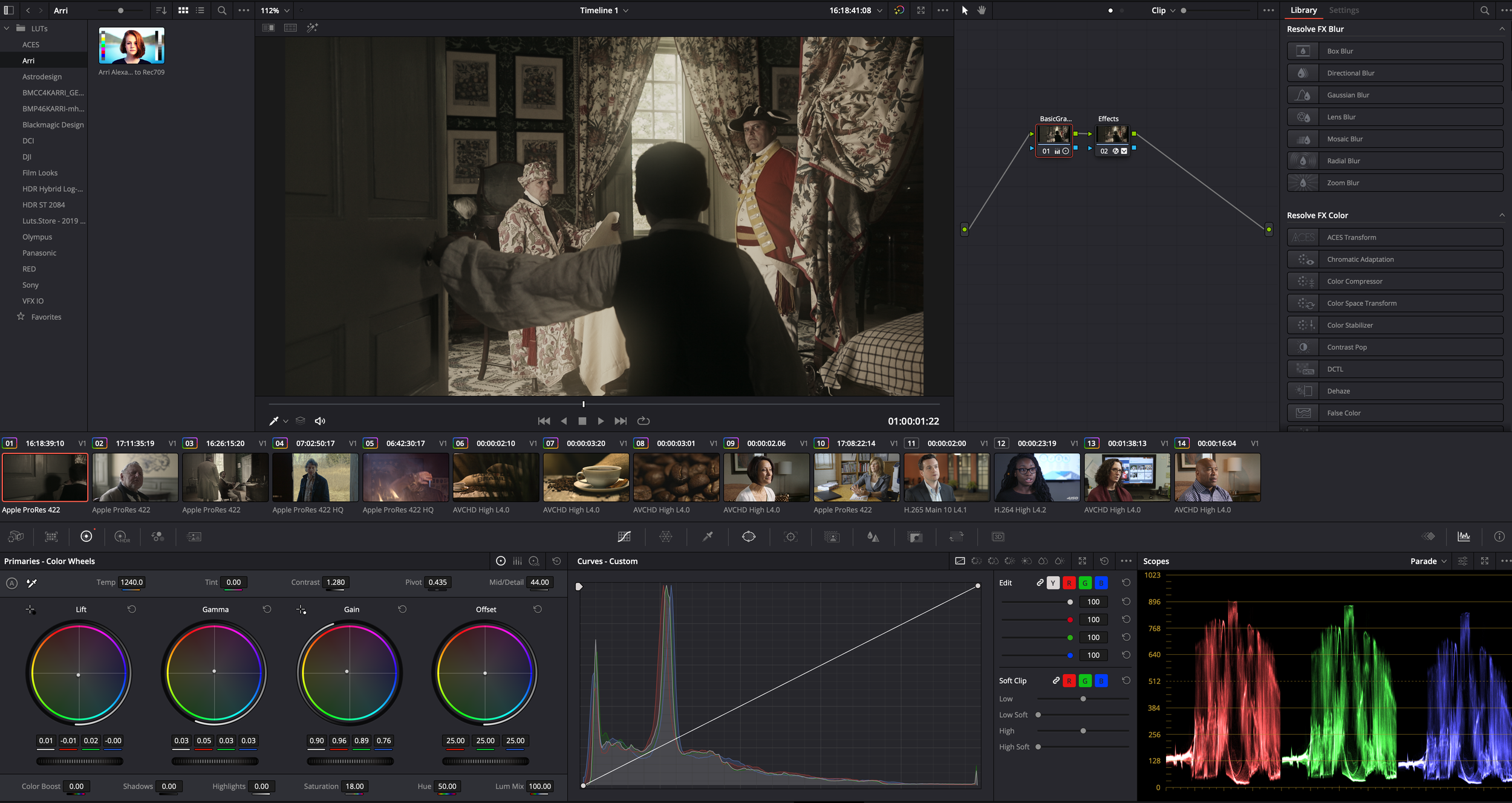
Task: Select clip 05 thumbnail in timeline
Action: [406, 478]
